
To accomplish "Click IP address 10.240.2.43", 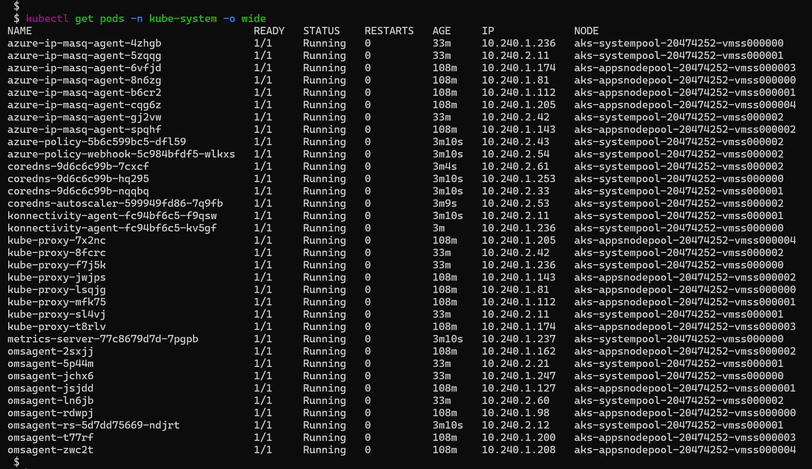I will pyautogui.click(x=515, y=142).
